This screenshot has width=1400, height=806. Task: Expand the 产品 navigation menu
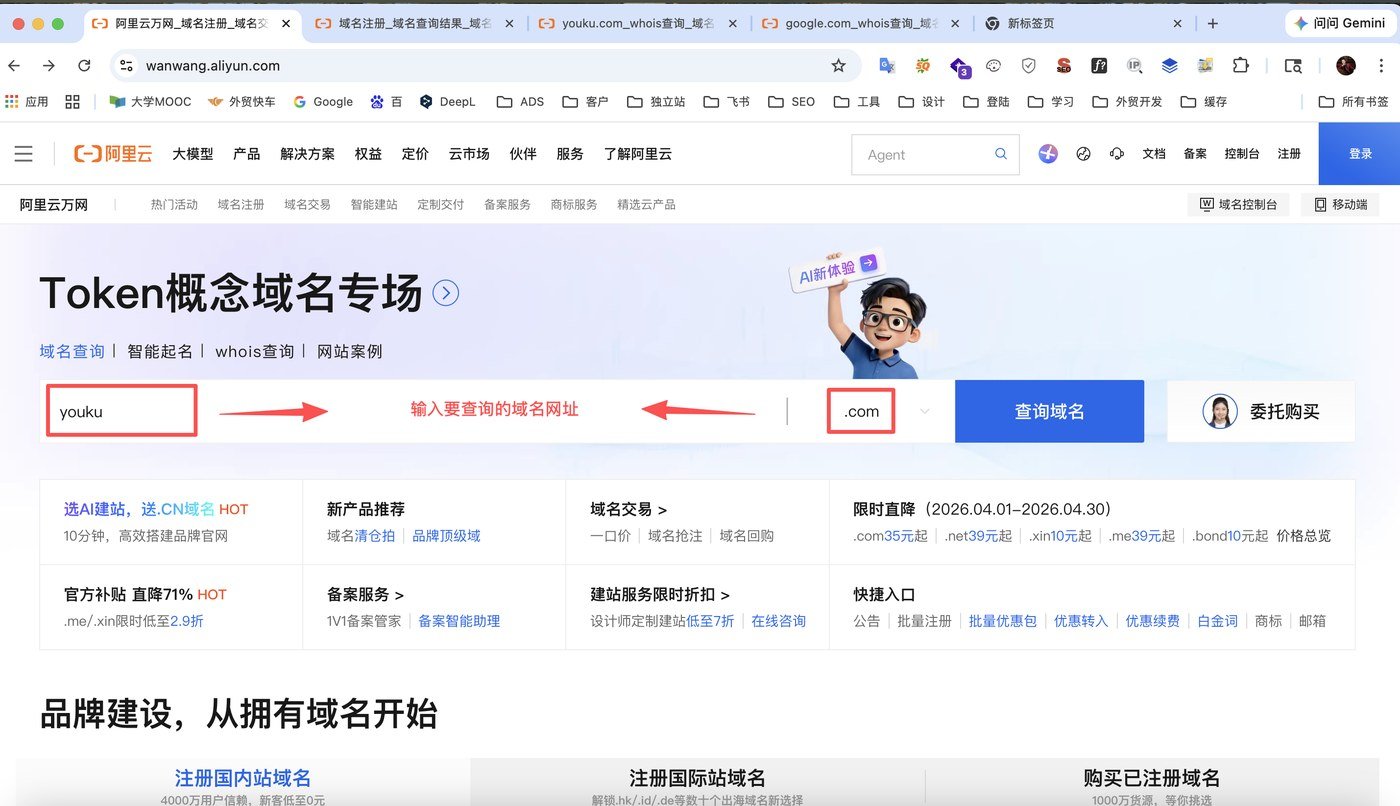246,154
